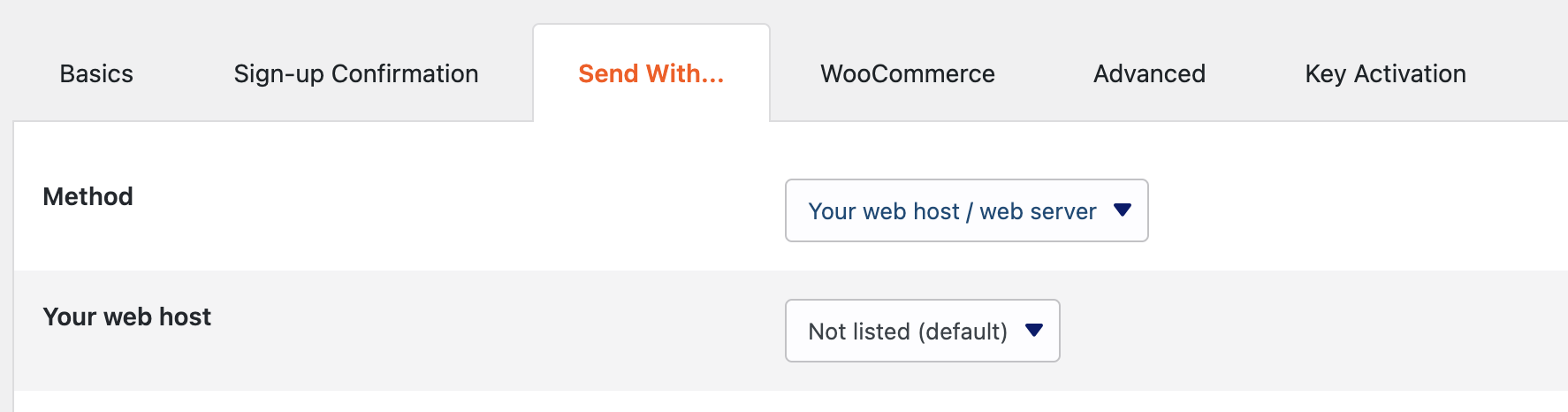Viewport: 1568px width, 412px height.
Task: Expand the Your web host dropdown
Action: click(922, 331)
